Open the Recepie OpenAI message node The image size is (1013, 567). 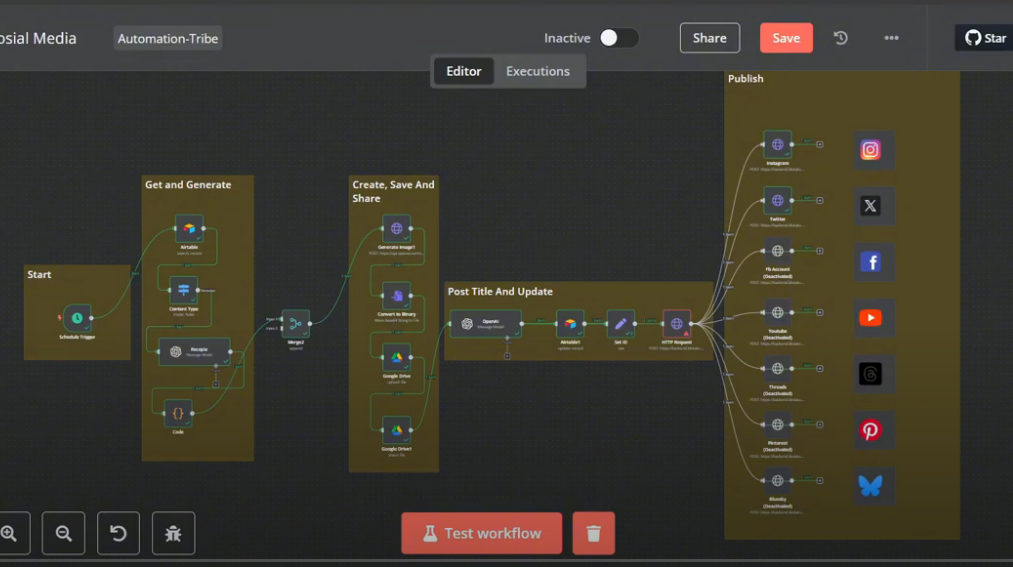pyautogui.click(x=194, y=352)
